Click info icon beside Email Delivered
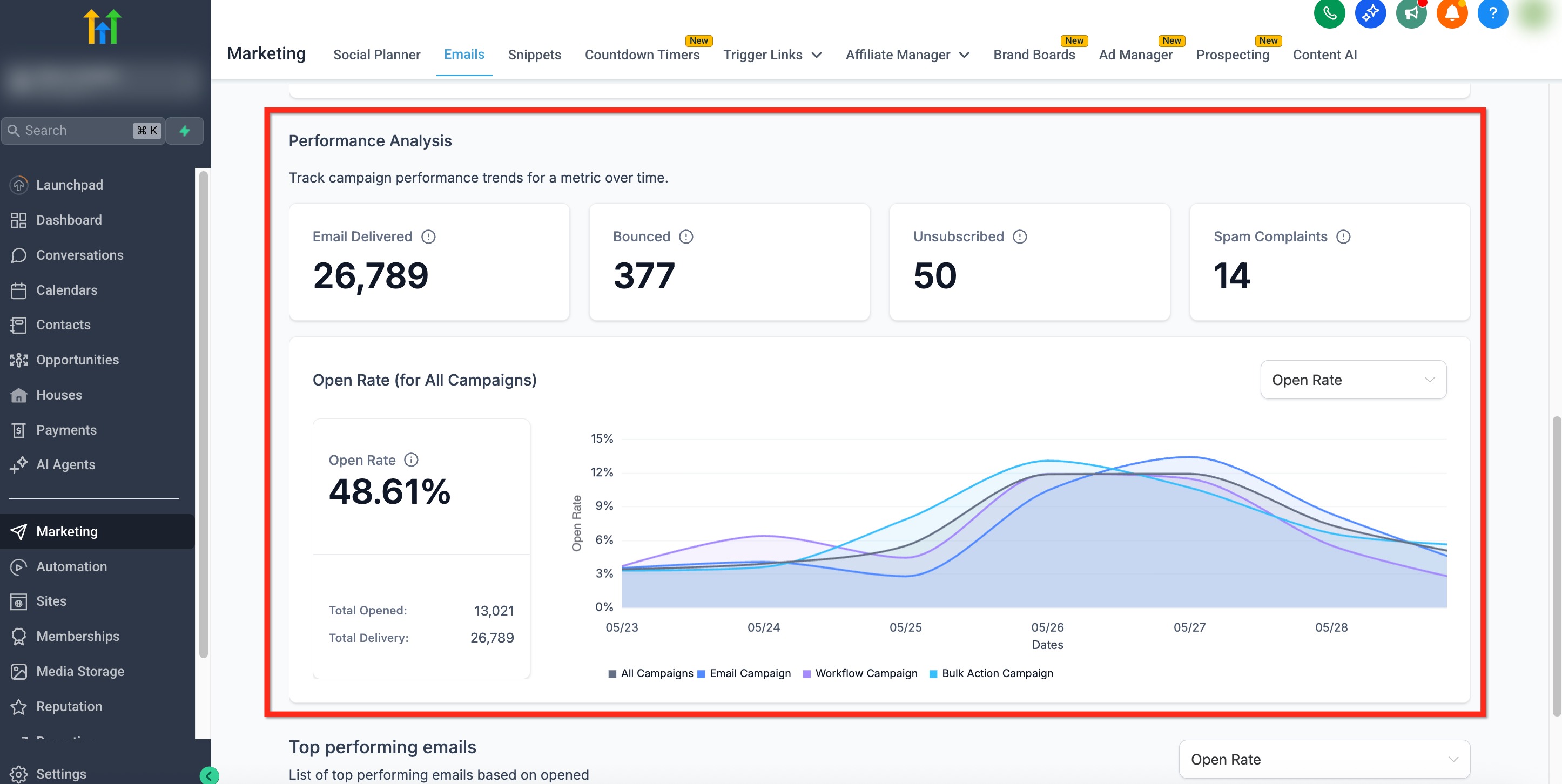1562x784 pixels. tap(428, 236)
